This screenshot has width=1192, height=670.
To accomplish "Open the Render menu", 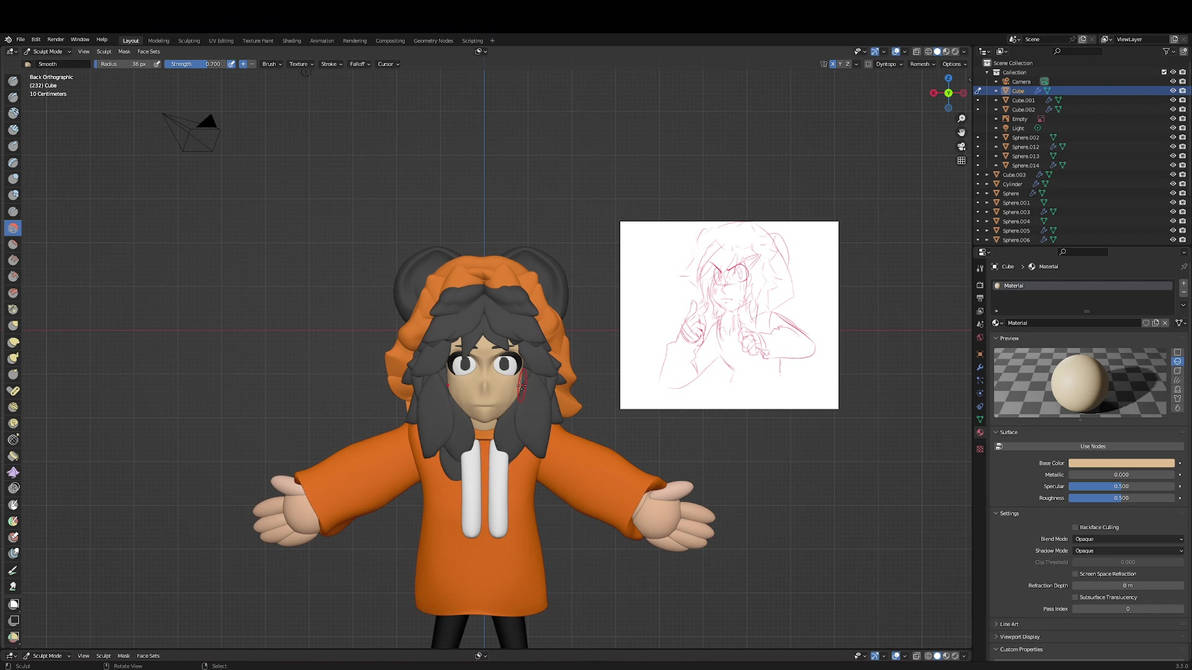I will (x=54, y=39).
